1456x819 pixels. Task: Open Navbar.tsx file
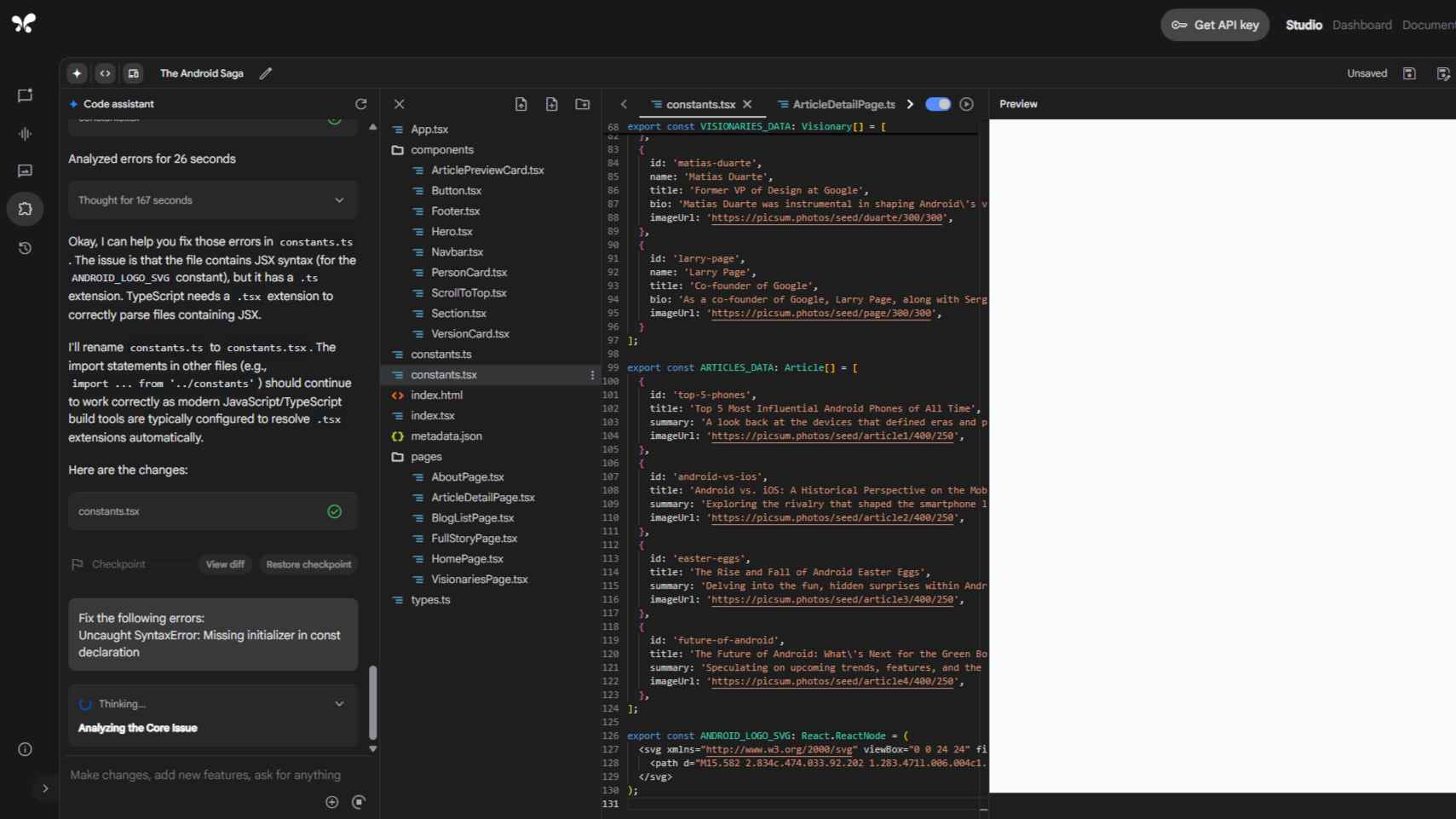[x=457, y=252]
